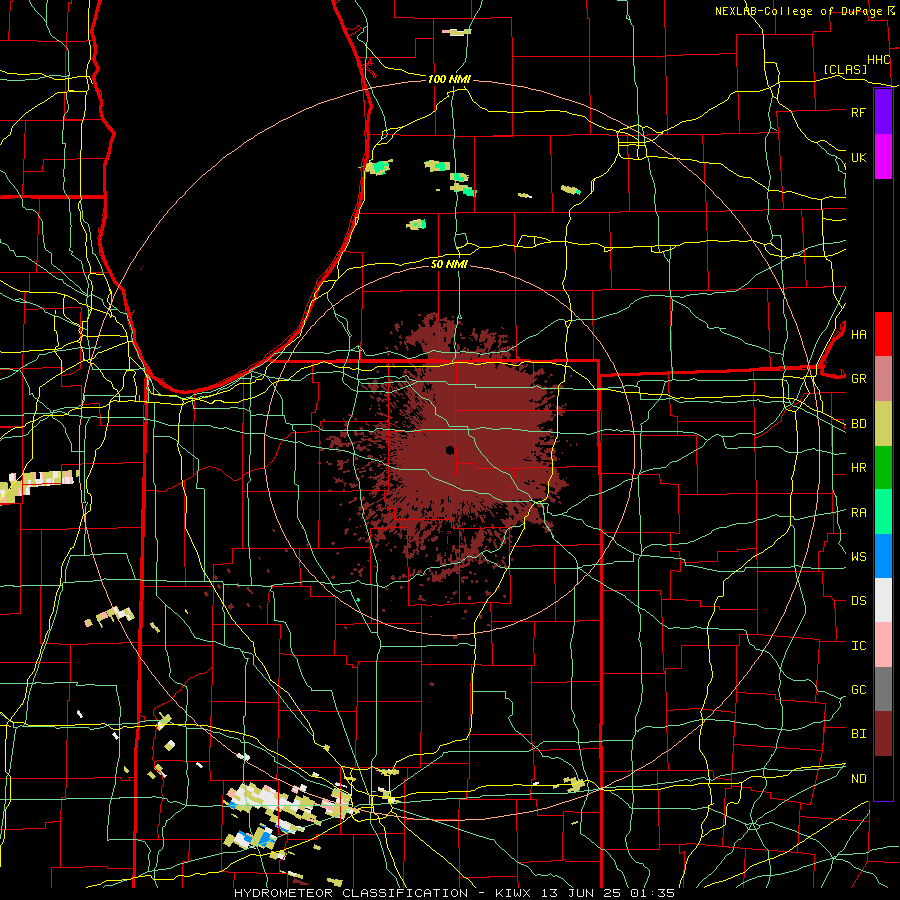Click the IC legend label
Screen dimensions: 900x900
858,646
